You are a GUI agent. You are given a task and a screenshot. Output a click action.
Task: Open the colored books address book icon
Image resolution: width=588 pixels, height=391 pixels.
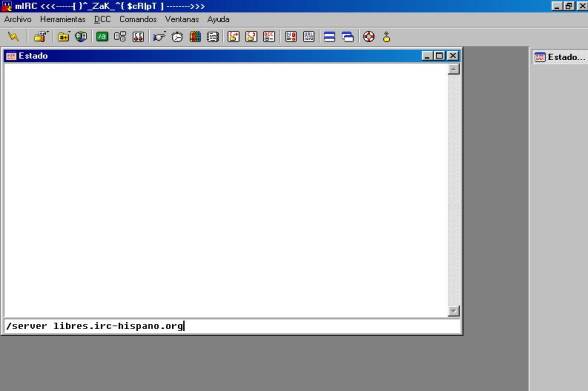click(x=195, y=37)
